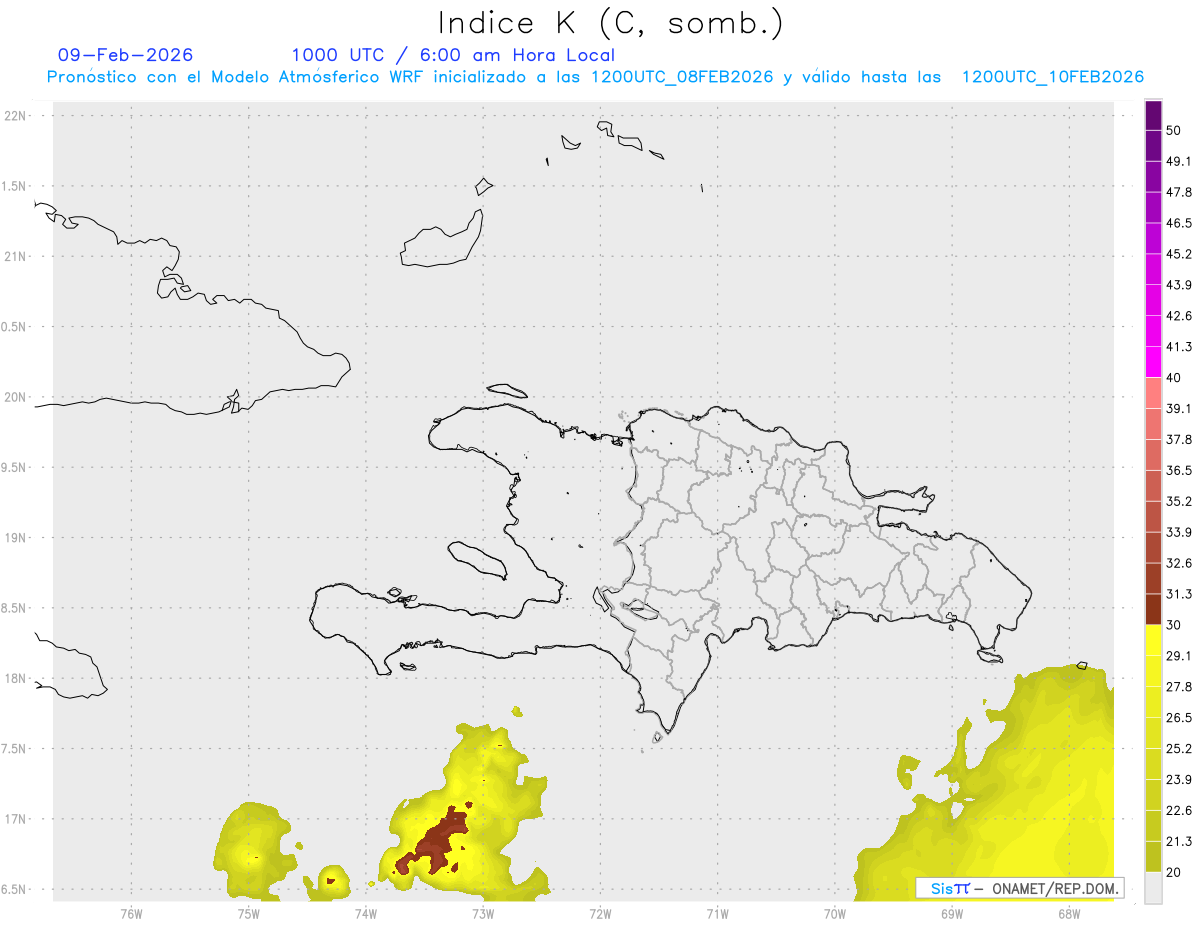Click the '46.5' colorbar value
1200x927 pixels.
point(1179,223)
